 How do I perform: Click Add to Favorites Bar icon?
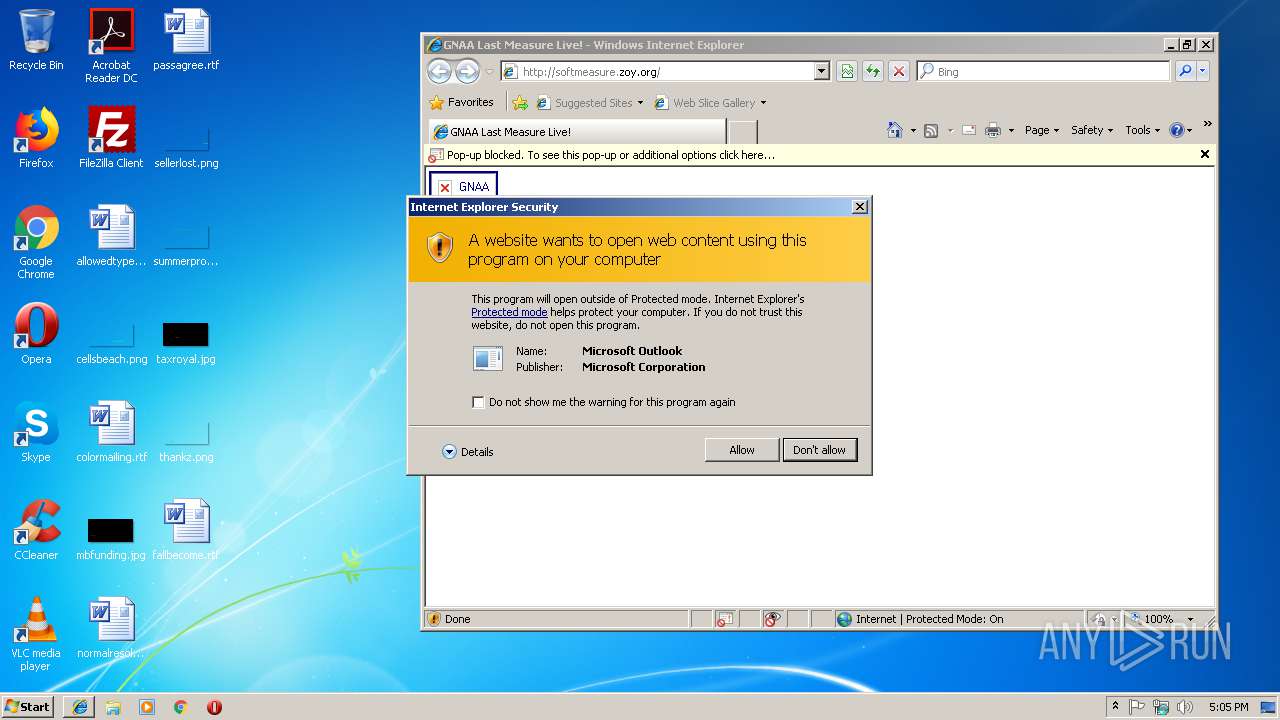click(x=520, y=102)
